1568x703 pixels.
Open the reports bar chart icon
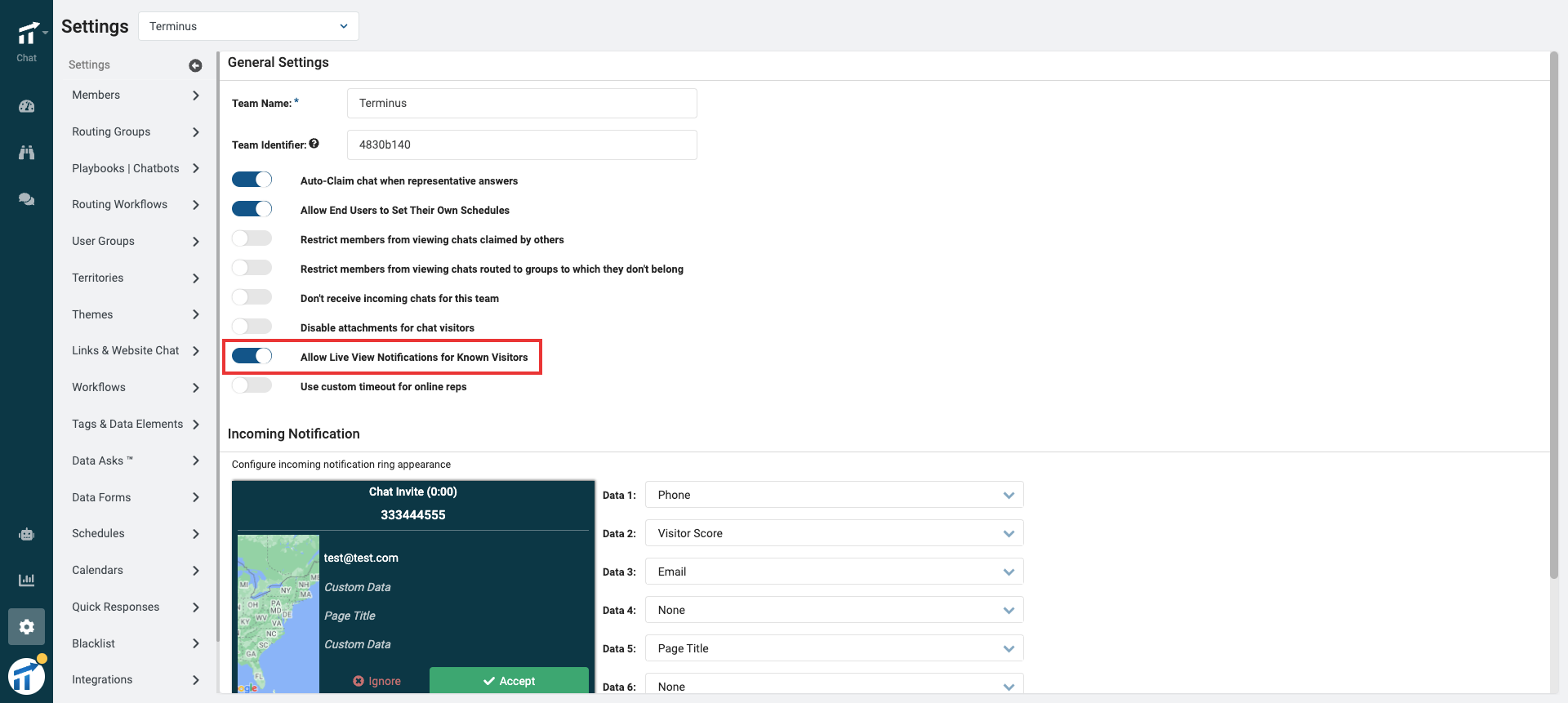point(27,580)
